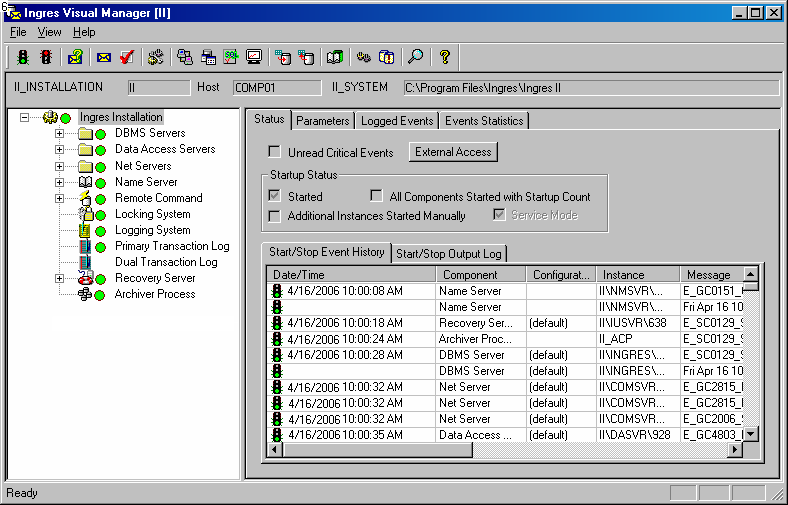This screenshot has height=505, width=788.
Task: Click the green traffic light Start toolbar icon
Action: [23, 57]
